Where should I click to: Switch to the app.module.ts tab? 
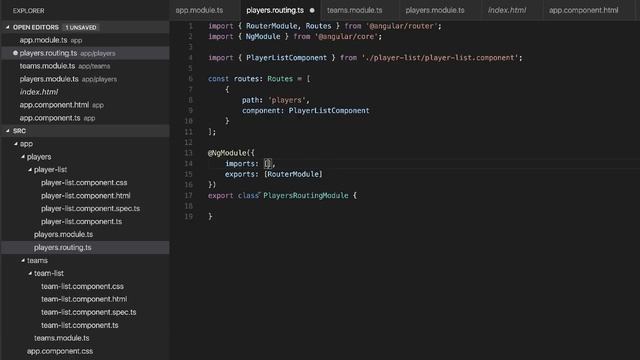(199, 10)
